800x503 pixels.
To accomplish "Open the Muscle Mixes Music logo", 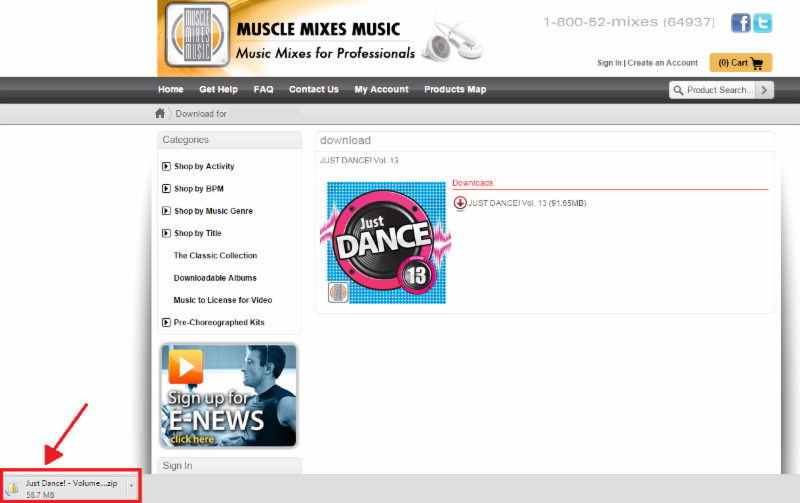I will (x=197, y=35).
